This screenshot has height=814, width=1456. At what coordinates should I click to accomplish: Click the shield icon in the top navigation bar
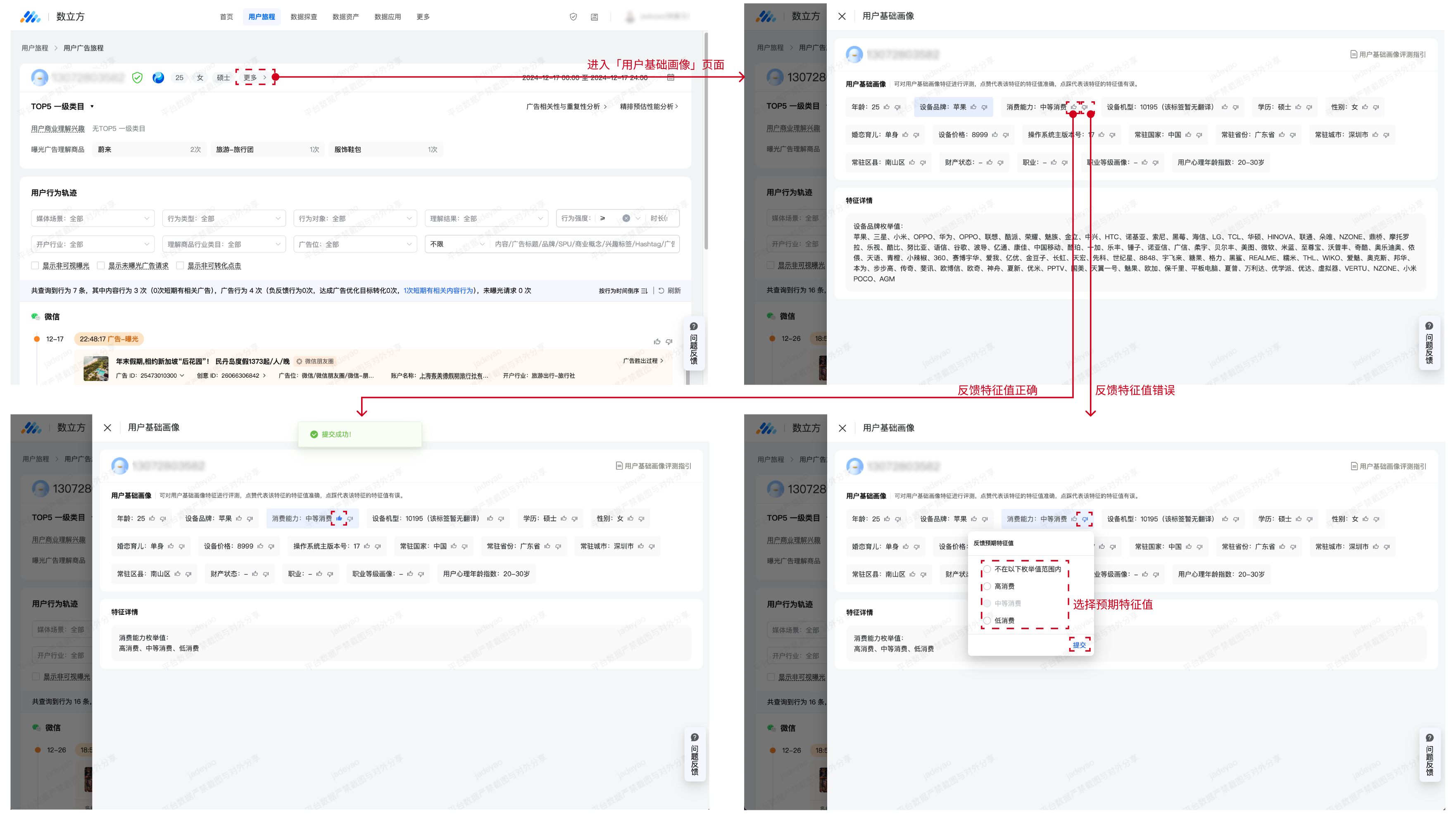pos(573,17)
